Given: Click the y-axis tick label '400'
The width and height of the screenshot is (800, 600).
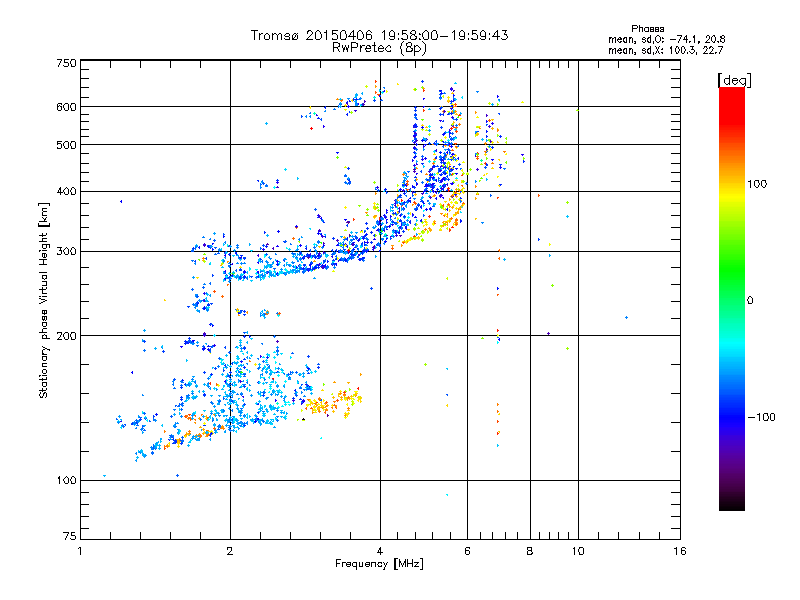Looking at the screenshot, I should tap(66, 191).
